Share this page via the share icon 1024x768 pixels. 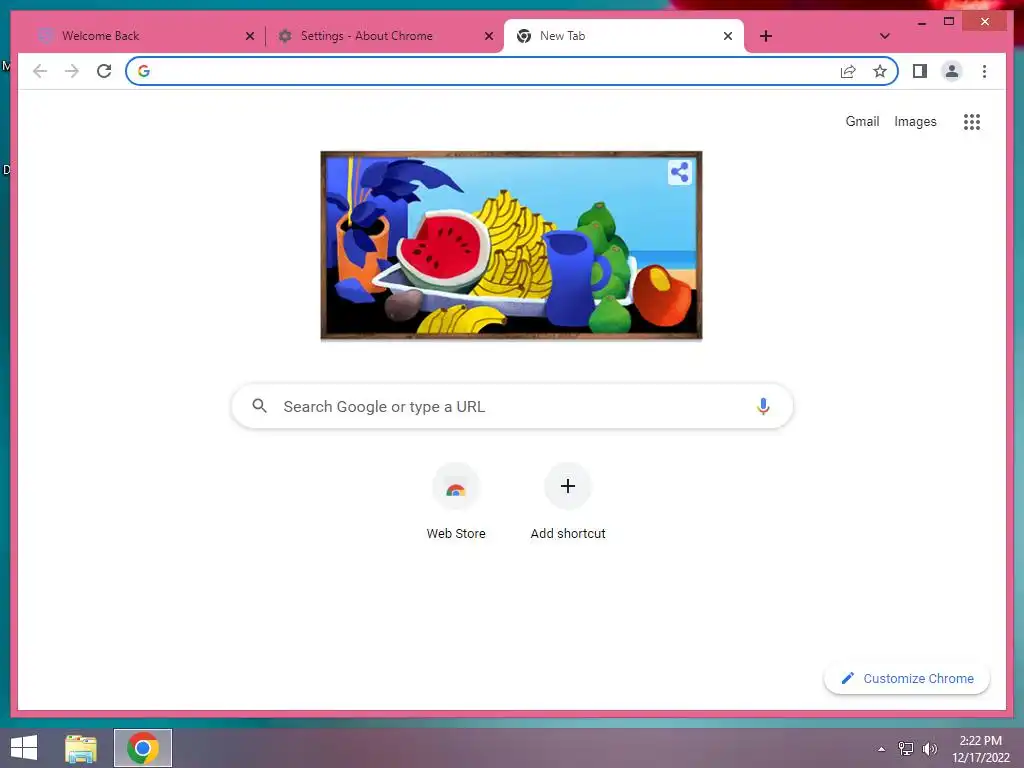(x=848, y=71)
